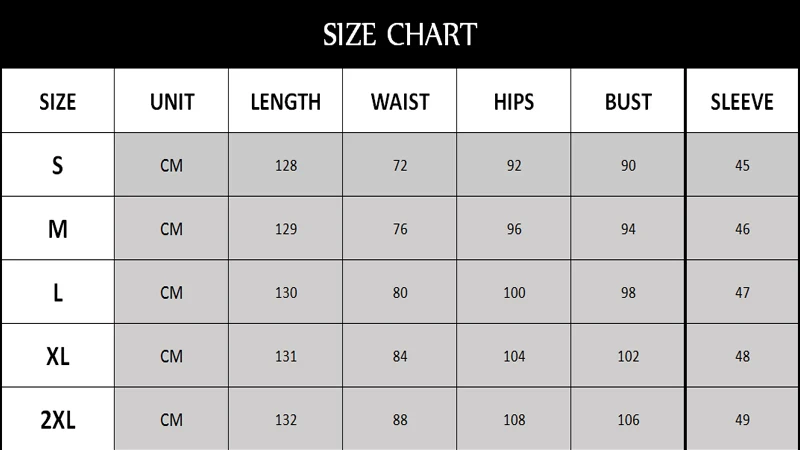The height and width of the screenshot is (450, 800).
Task: Click sleeve value 49 for size 2XL
Action: click(x=742, y=420)
